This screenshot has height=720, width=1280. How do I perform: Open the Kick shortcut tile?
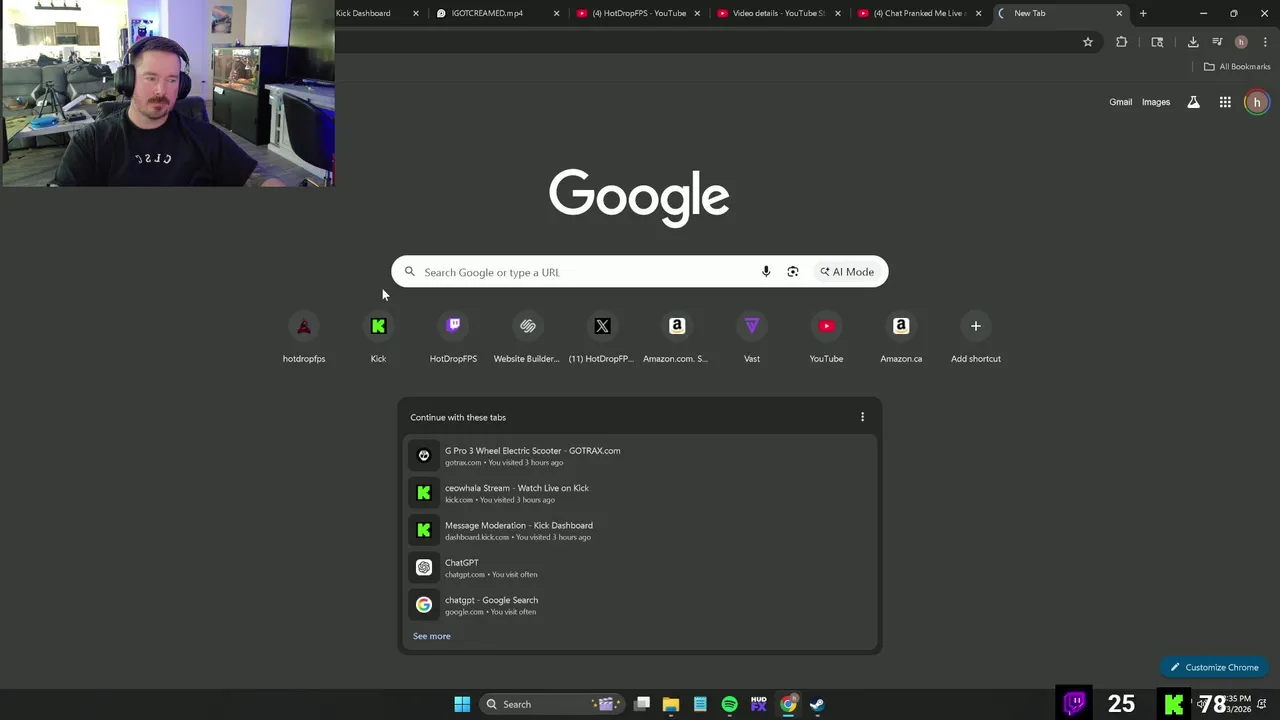coord(378,338)
